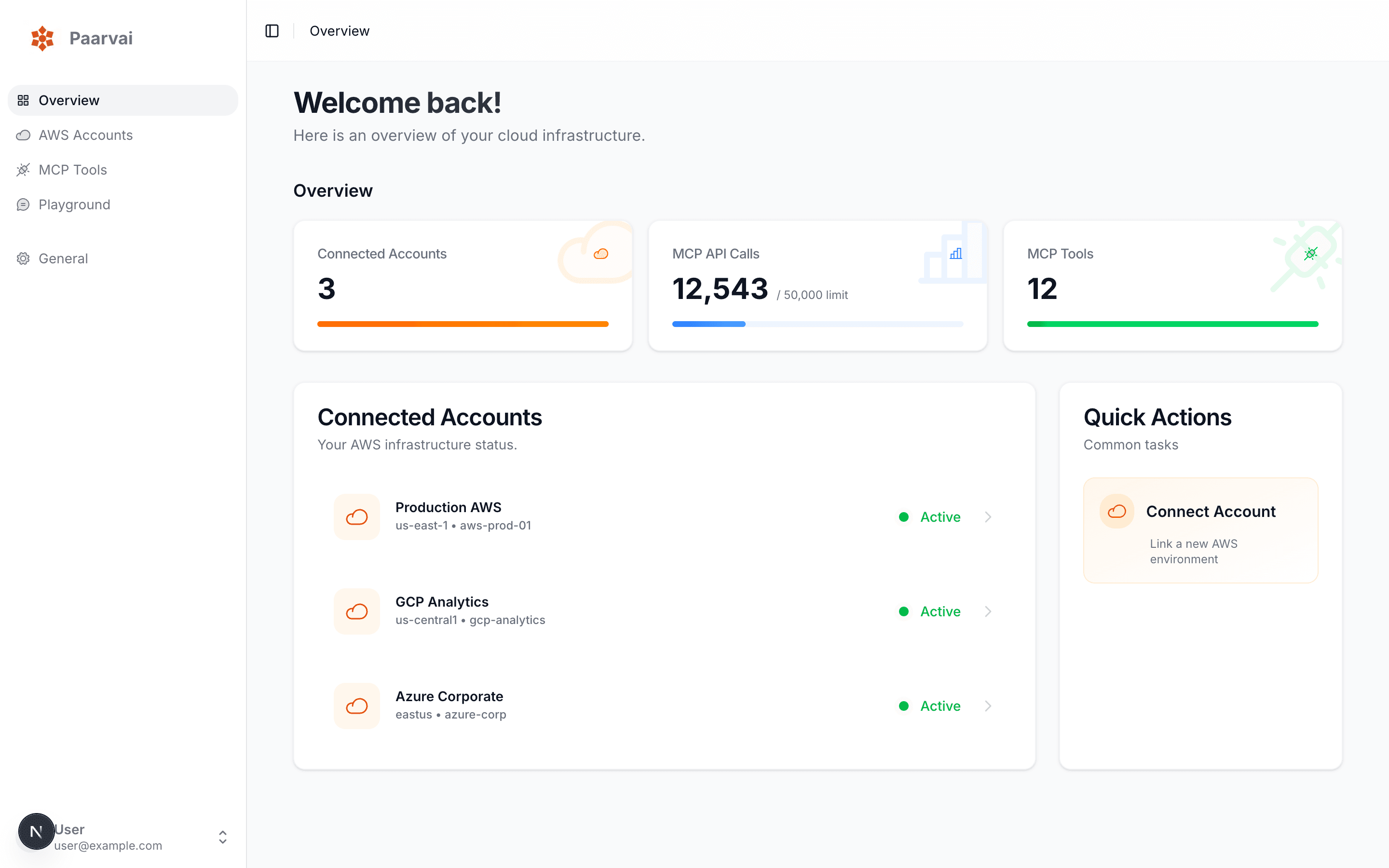Click the Connect Account quick action

click(x=1200, y=530)
